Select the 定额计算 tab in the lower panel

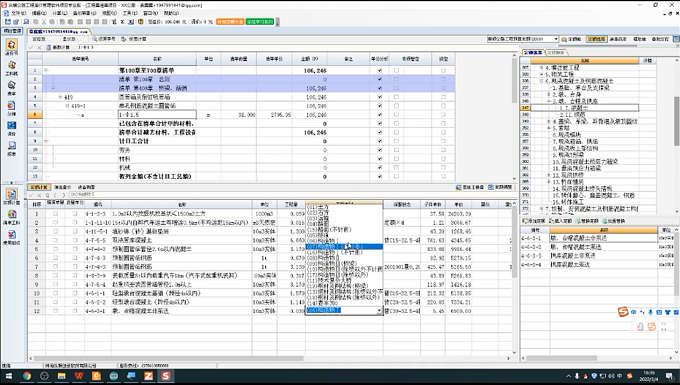pyautogui.click(x=38, y=187)
